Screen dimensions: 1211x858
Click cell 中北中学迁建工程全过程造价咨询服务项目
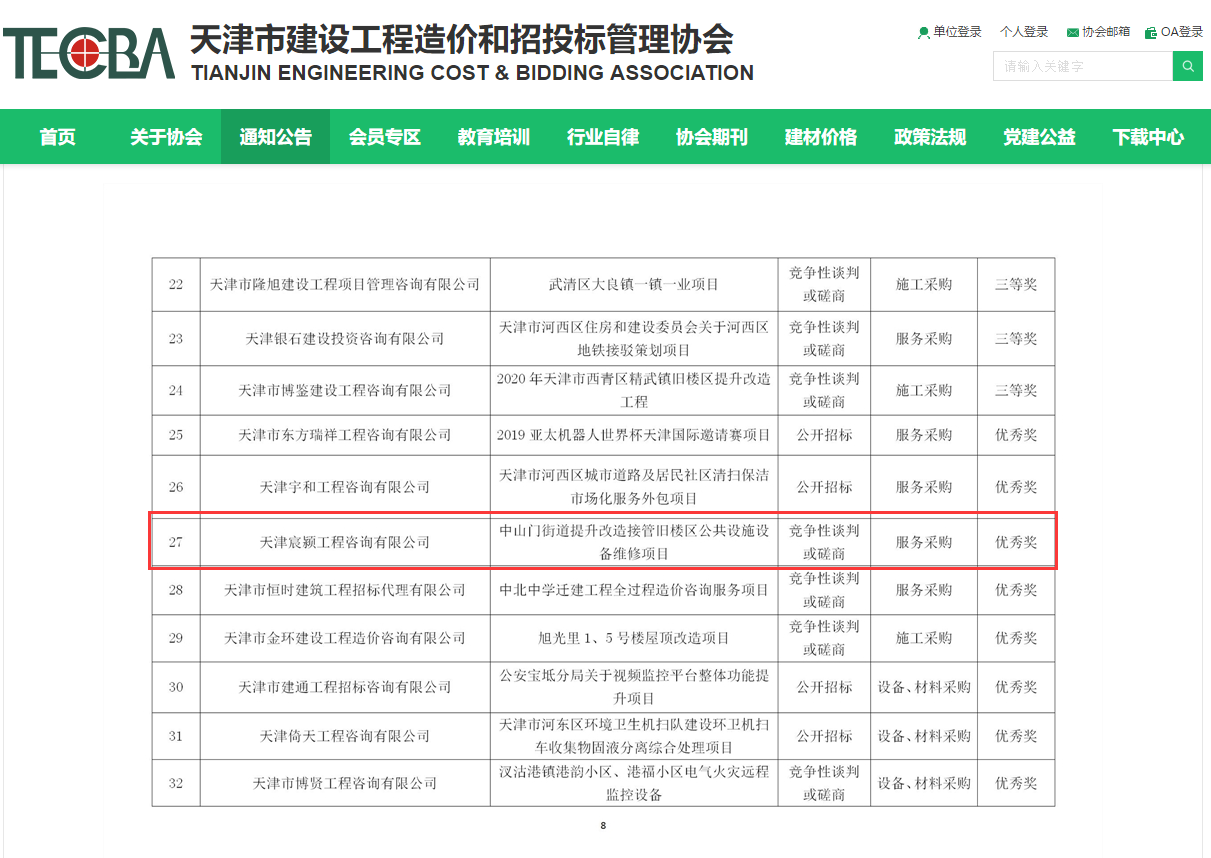[634, 590]
